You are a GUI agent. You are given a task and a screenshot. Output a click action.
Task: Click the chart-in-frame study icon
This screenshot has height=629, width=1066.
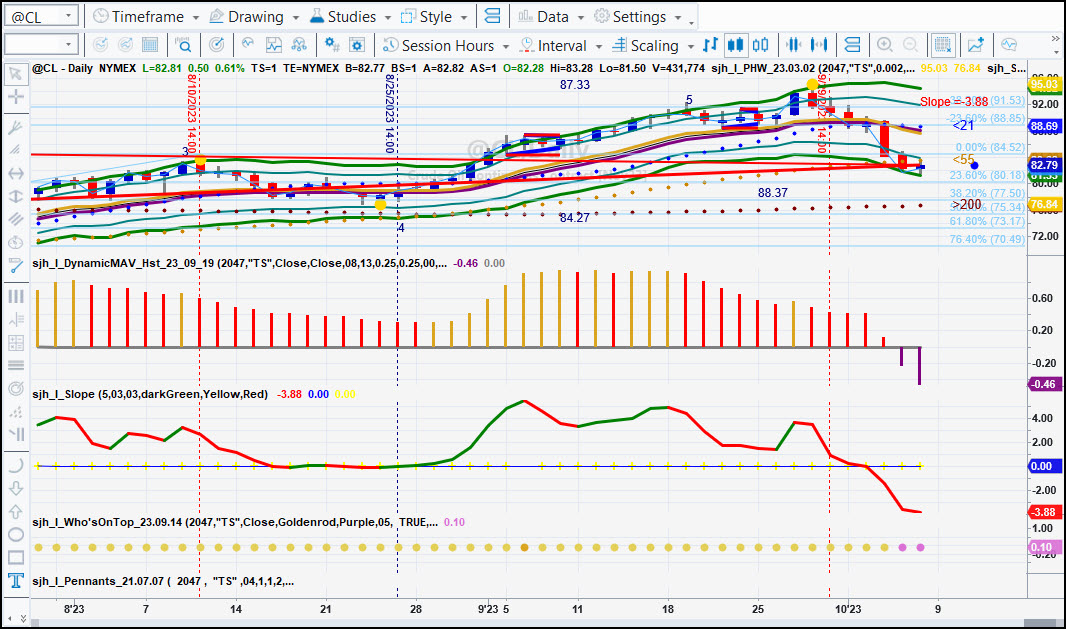pyautogui.click(x=274, y=45)
